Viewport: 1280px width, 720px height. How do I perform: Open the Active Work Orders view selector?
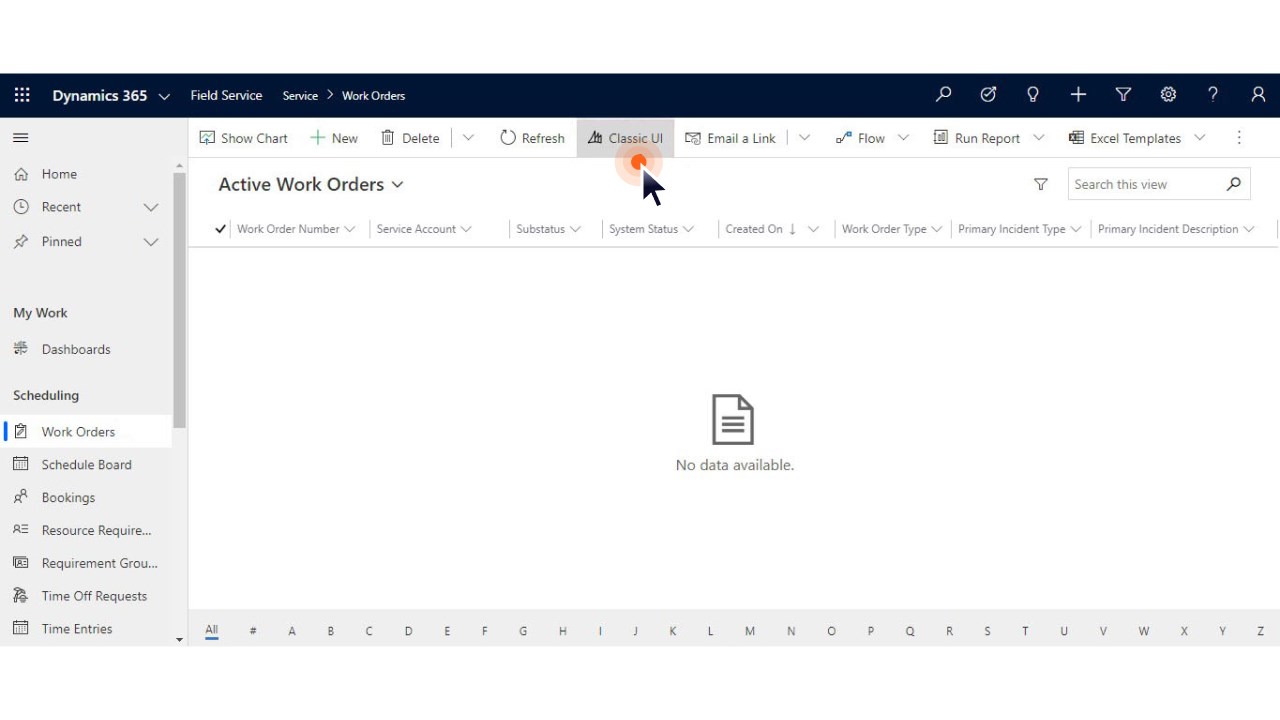coord(311,184)
